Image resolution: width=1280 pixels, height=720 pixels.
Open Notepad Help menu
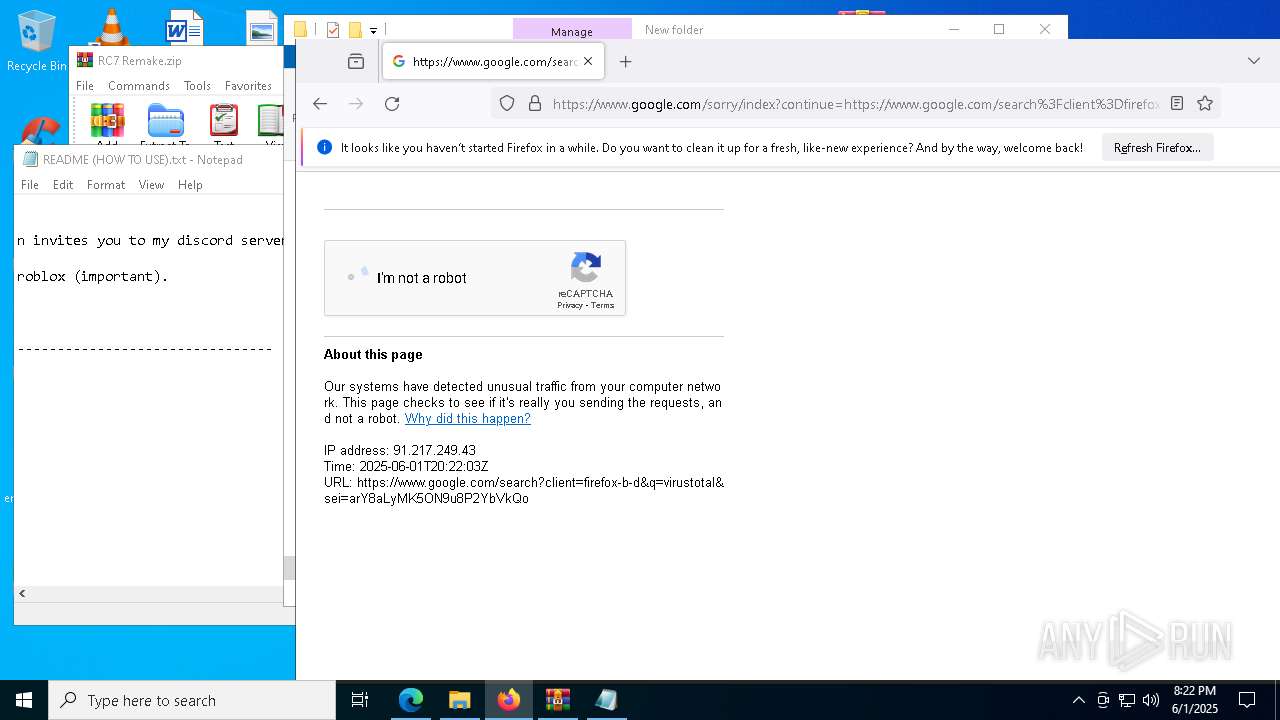coord(190,184)
